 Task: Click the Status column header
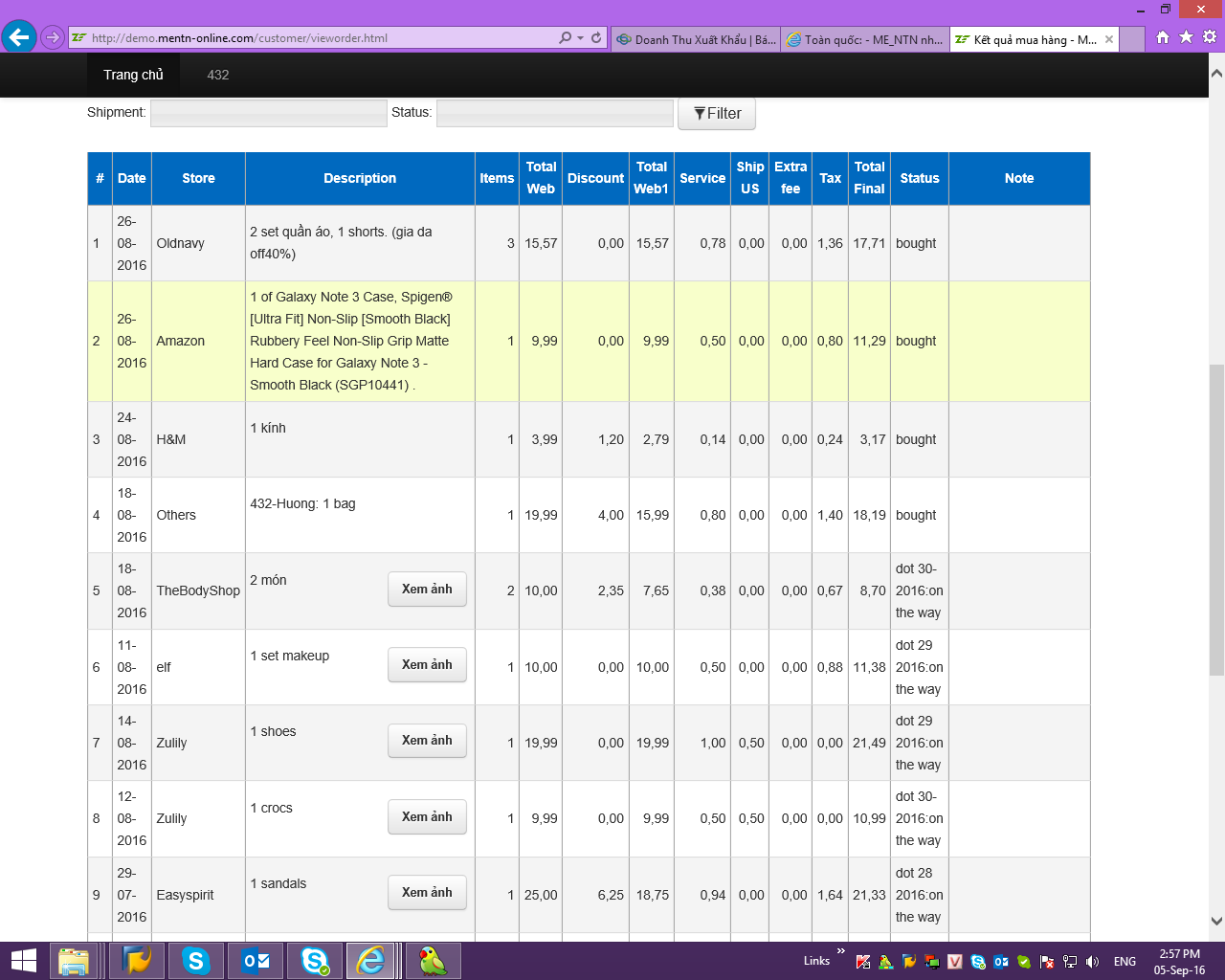point(920,178)
